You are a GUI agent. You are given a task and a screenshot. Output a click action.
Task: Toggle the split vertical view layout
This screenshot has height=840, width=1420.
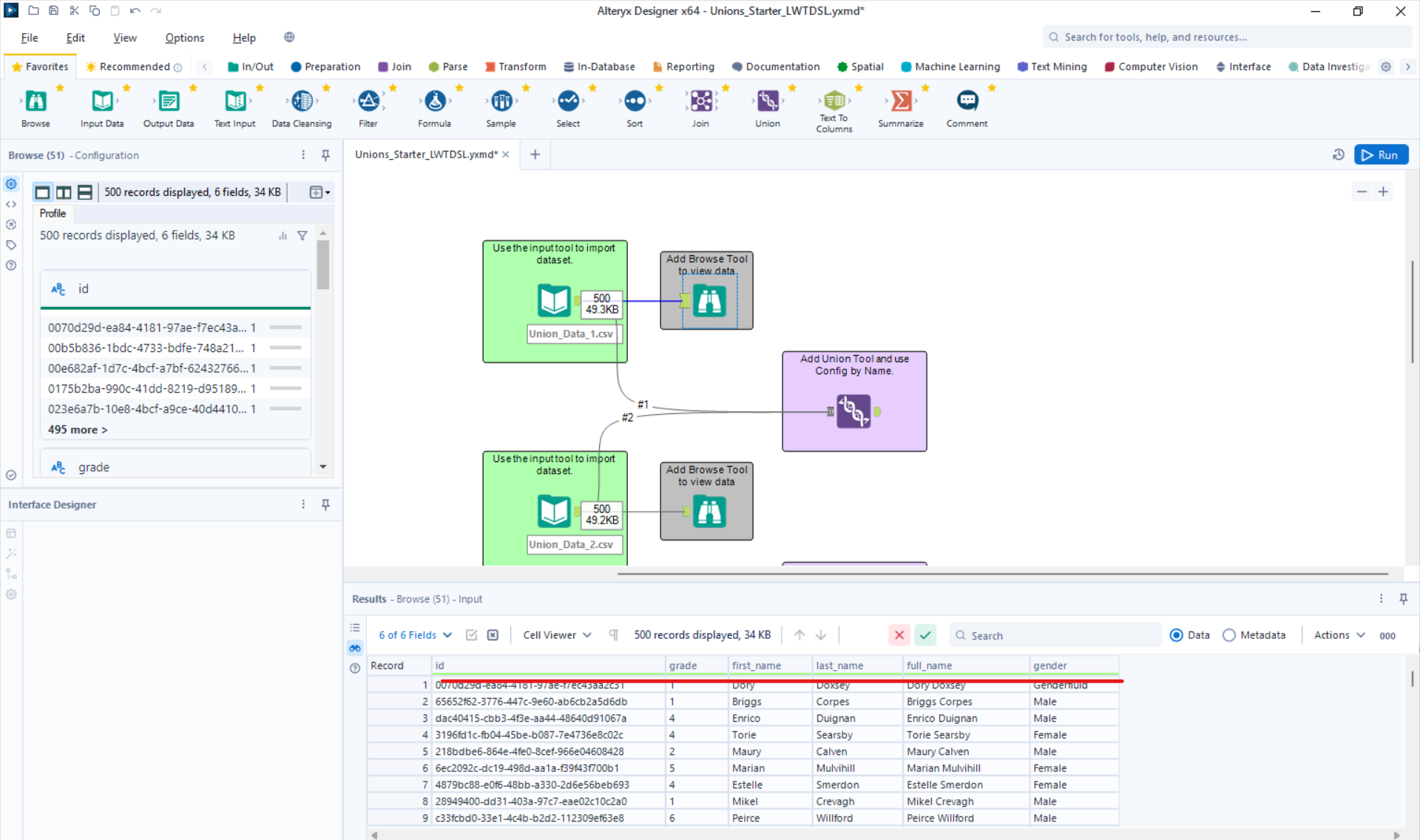click(64, 192)
